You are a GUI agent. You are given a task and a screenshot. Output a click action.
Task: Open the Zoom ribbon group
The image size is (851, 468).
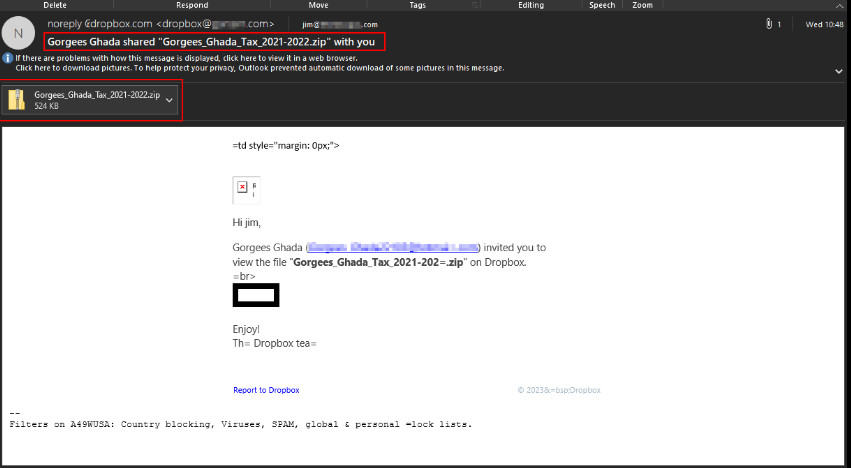(642, 5)
